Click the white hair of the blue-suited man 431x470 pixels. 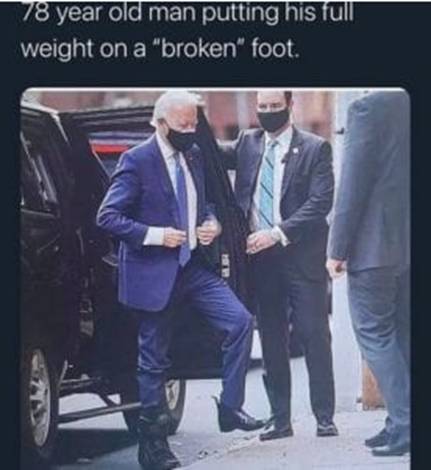coord(173,107)
